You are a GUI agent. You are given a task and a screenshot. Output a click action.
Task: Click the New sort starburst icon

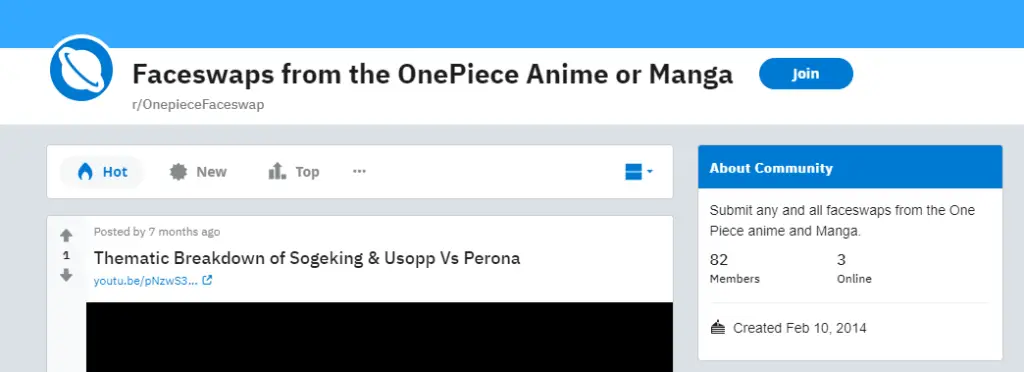click(178, 172)
